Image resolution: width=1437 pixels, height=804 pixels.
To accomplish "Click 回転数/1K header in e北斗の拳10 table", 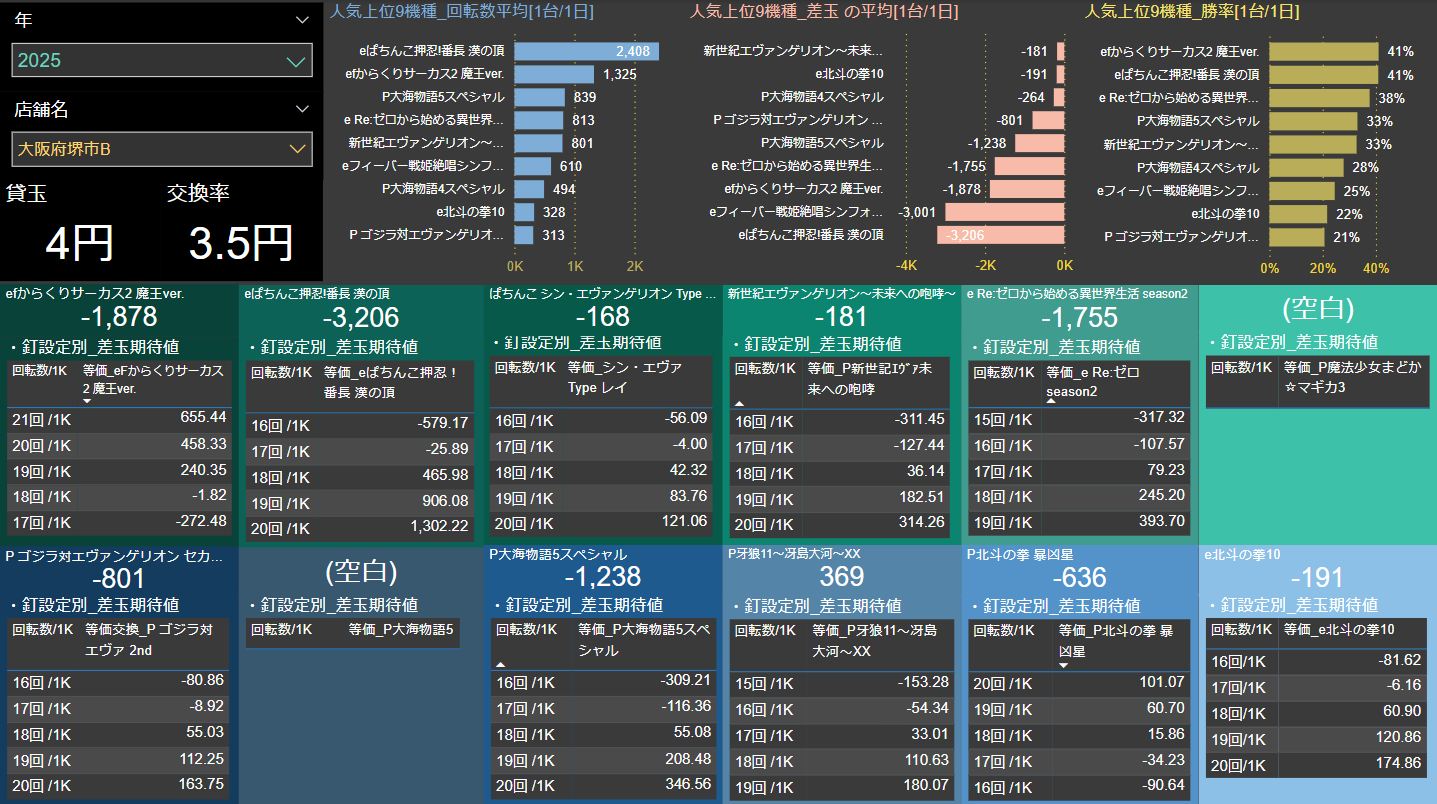I will coord(1239,630).
